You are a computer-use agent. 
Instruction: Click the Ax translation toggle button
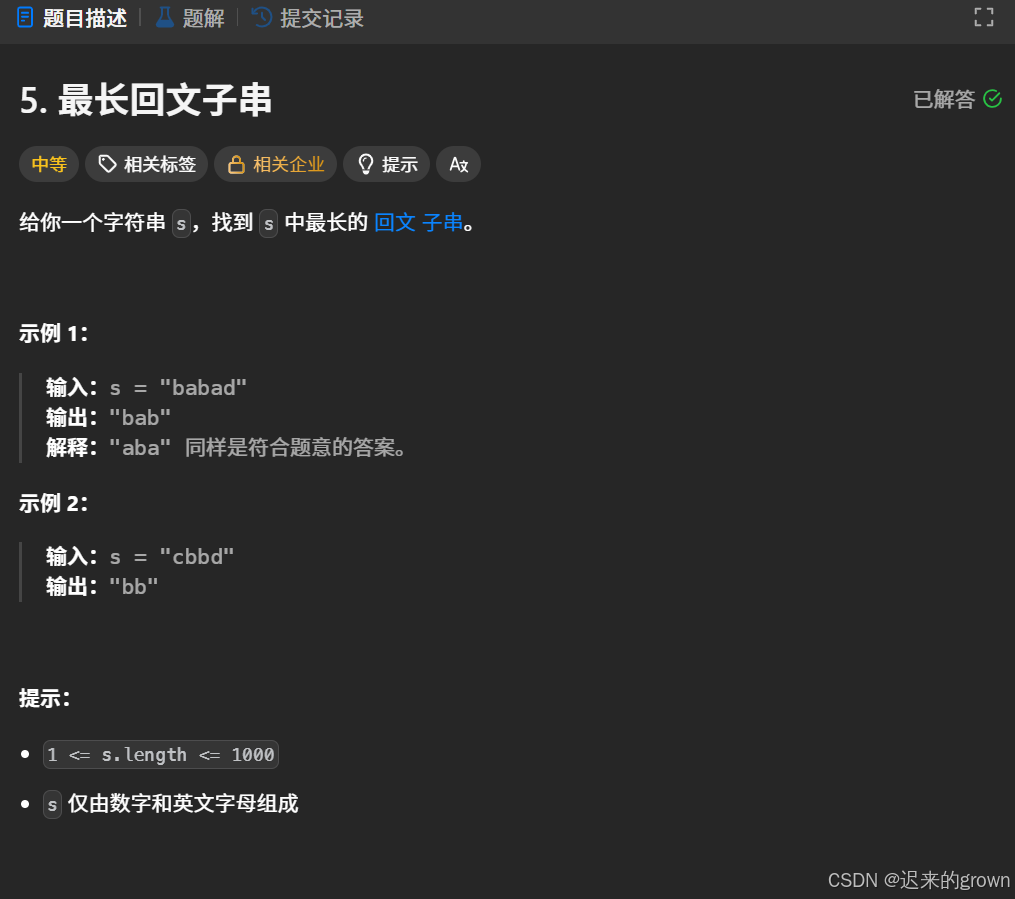click(x=458, y=164)
